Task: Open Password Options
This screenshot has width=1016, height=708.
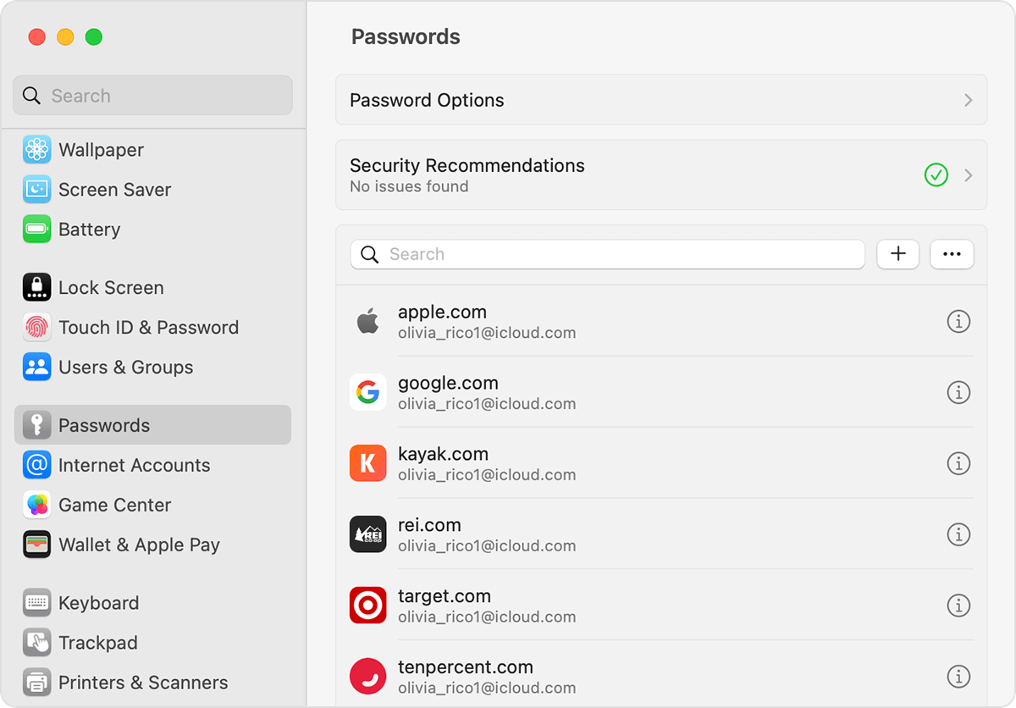Action: coord(661,100)
